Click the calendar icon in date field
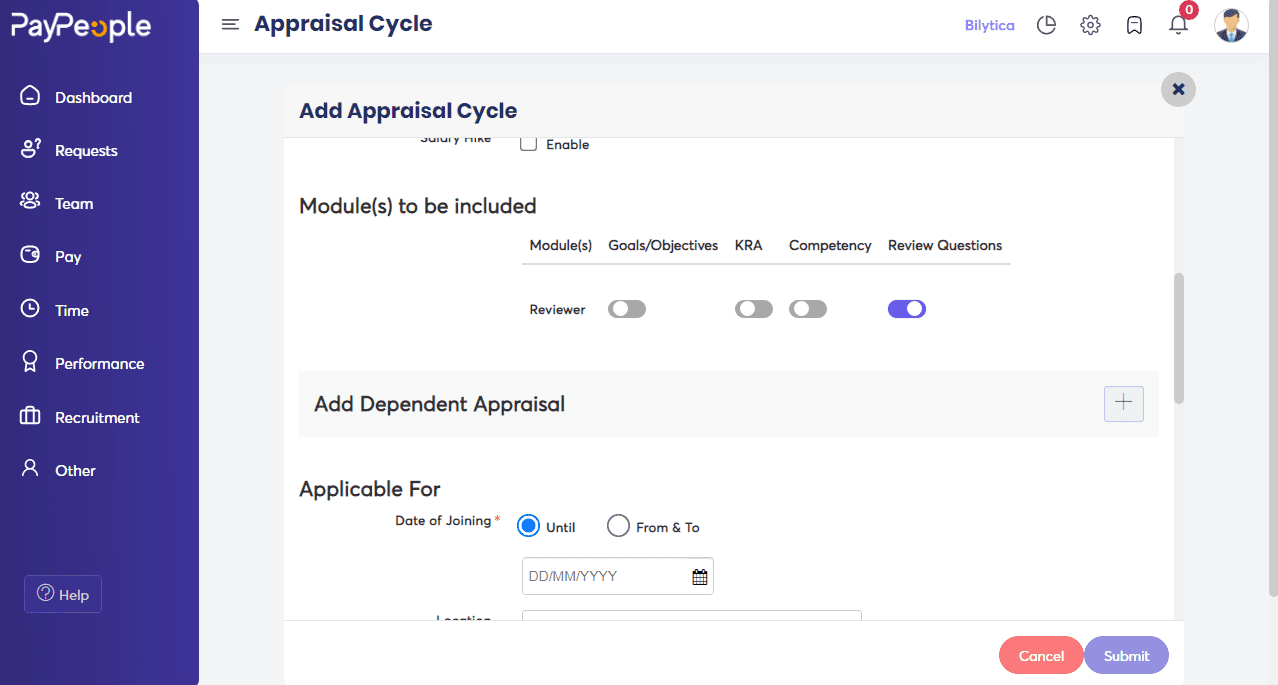The image size is (1278, 685). coord(700,577)
